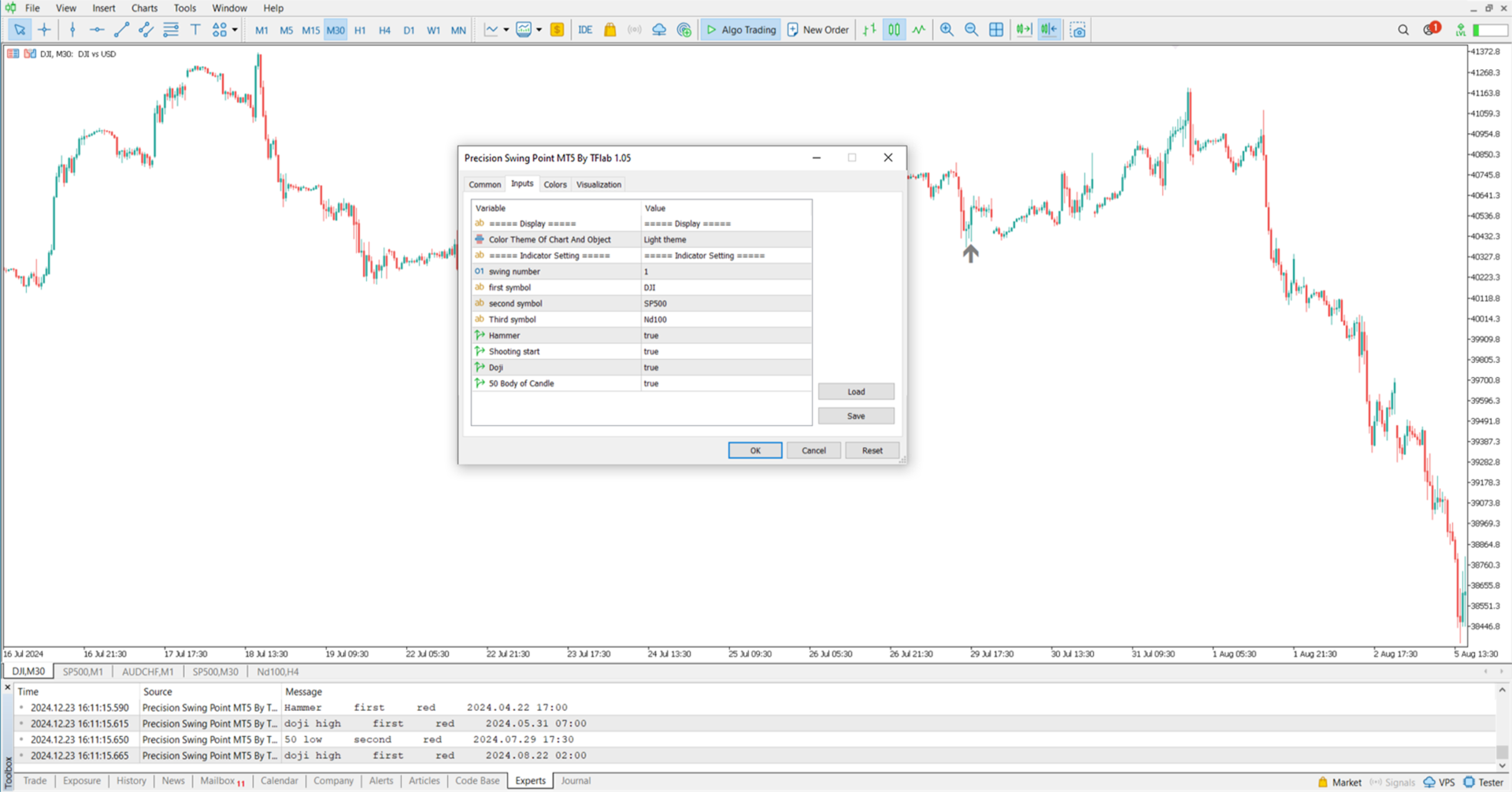
Task: Switch to SP500,M1 chart tab
Action: pyautogui.click(x=83, y=672)
